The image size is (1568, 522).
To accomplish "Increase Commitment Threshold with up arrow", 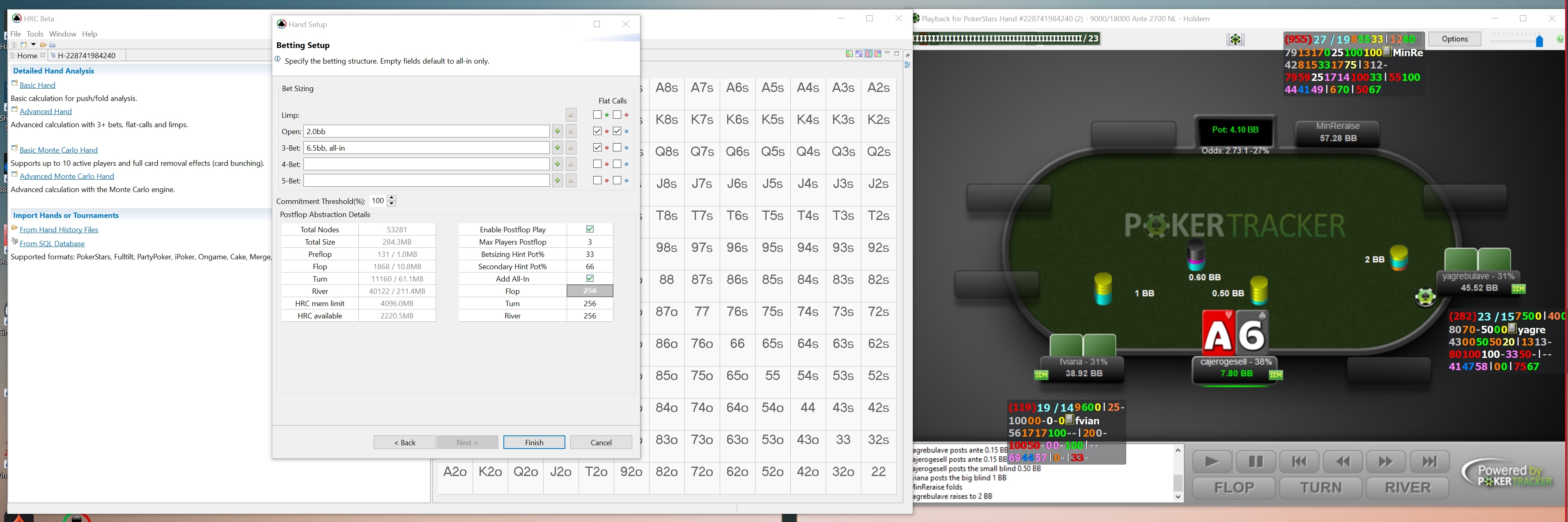I will 391,198.
